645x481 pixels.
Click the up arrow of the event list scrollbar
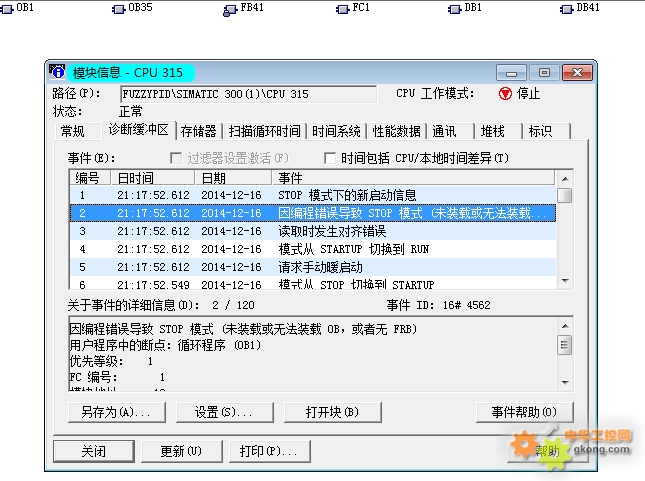(x=565, y=179)
